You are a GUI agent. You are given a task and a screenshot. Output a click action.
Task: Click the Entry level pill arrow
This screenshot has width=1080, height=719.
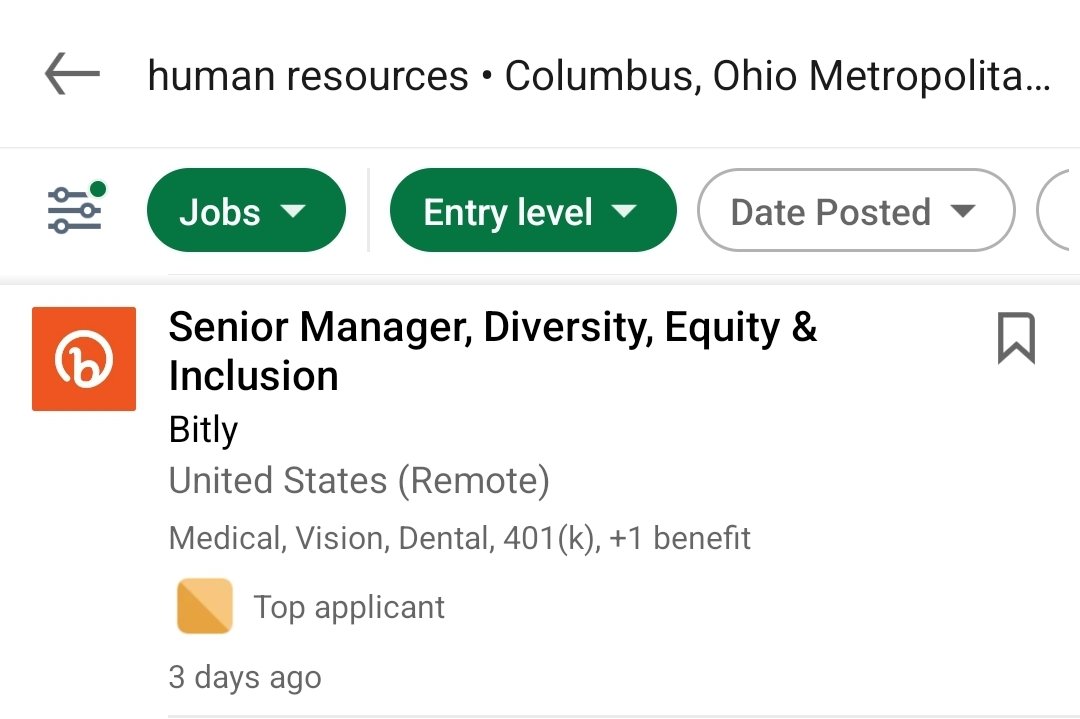tap(624, 211)
